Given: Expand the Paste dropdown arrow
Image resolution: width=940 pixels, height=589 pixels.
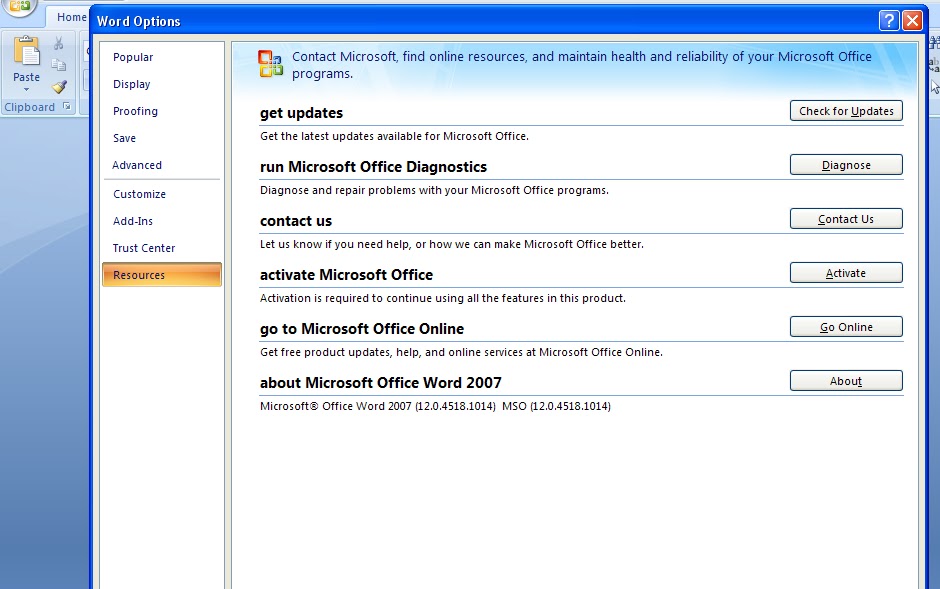Looking at the screenshot, I should 26,90.
